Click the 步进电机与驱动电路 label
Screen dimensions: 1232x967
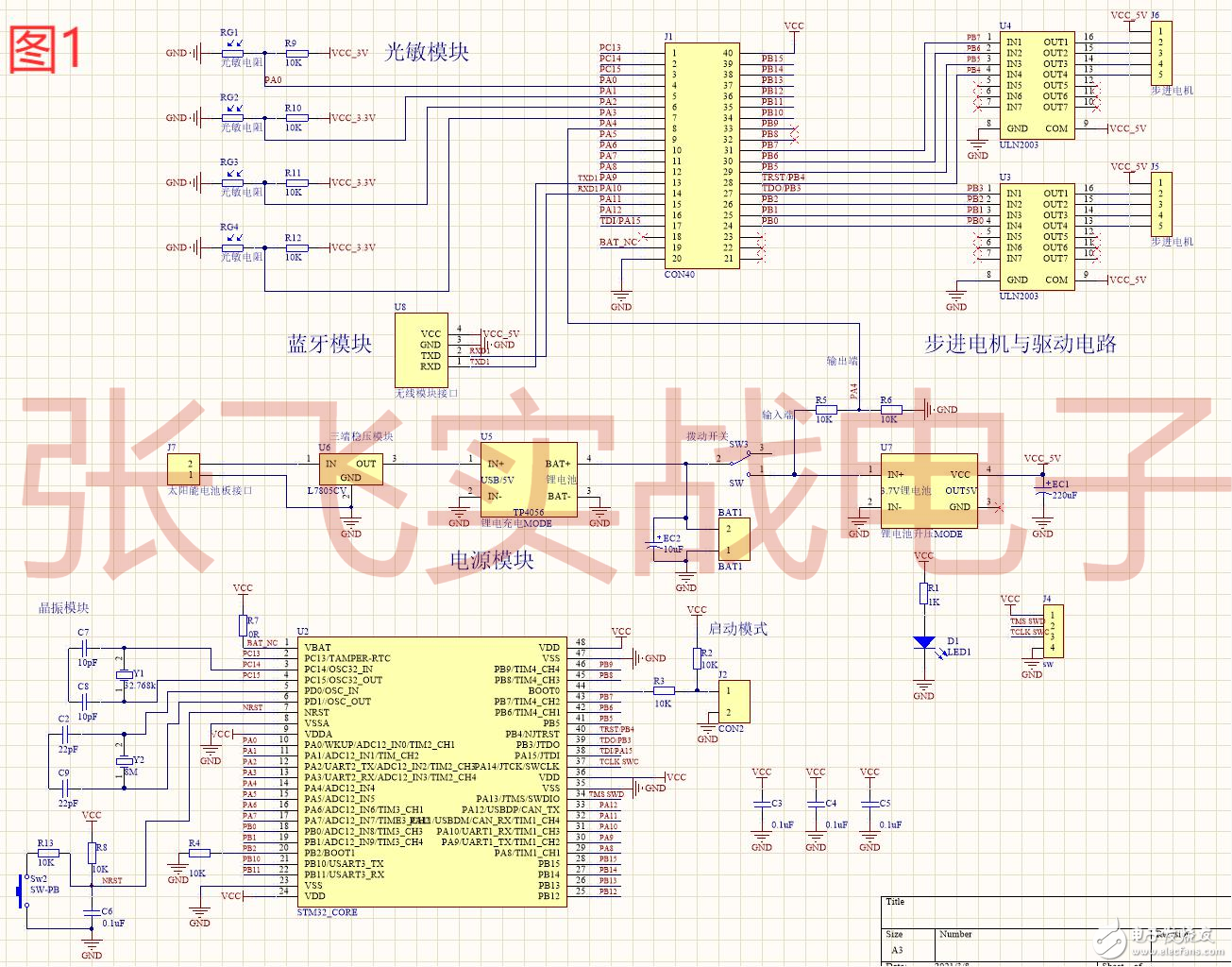[x=1021, y=344]
